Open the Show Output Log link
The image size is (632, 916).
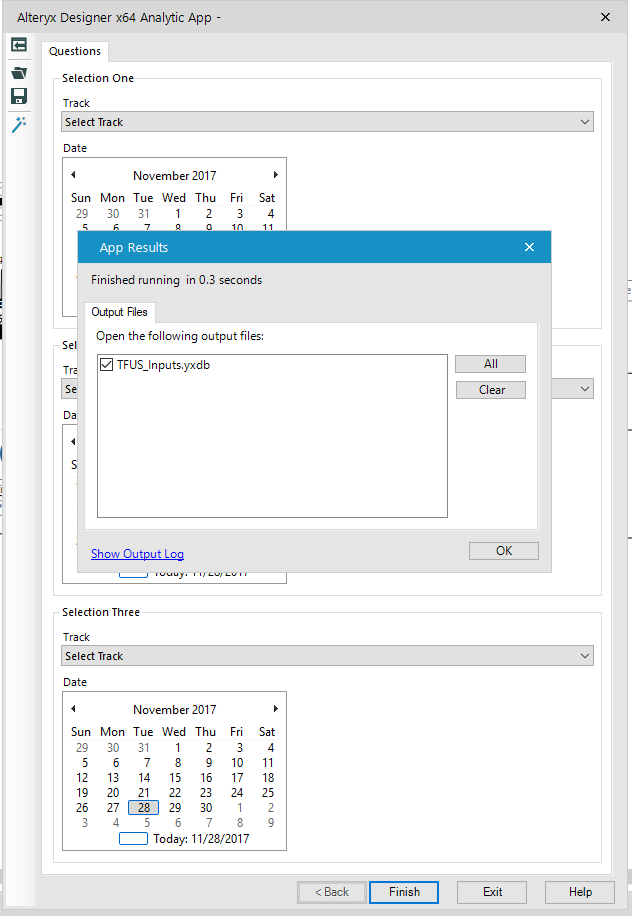point(137,554)
